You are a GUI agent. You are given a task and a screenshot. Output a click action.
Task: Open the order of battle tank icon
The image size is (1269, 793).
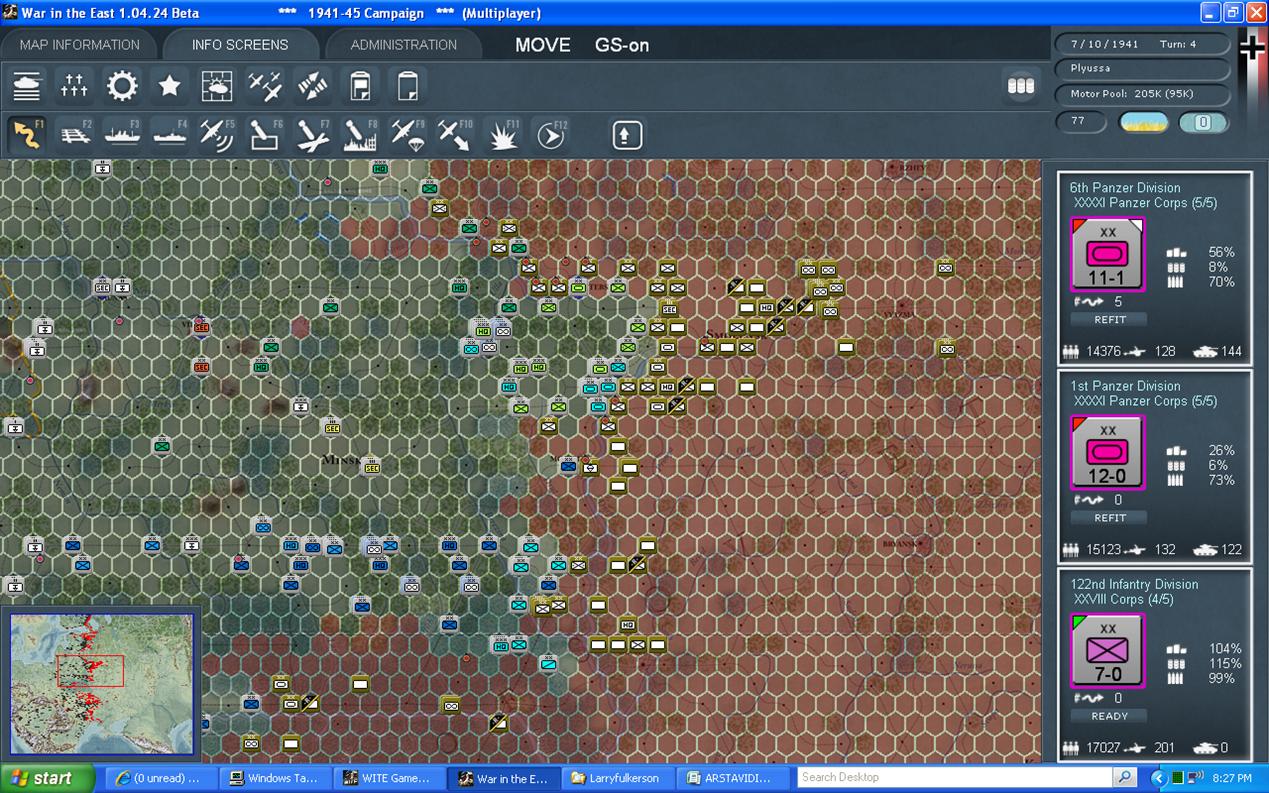tap(27, 86)
